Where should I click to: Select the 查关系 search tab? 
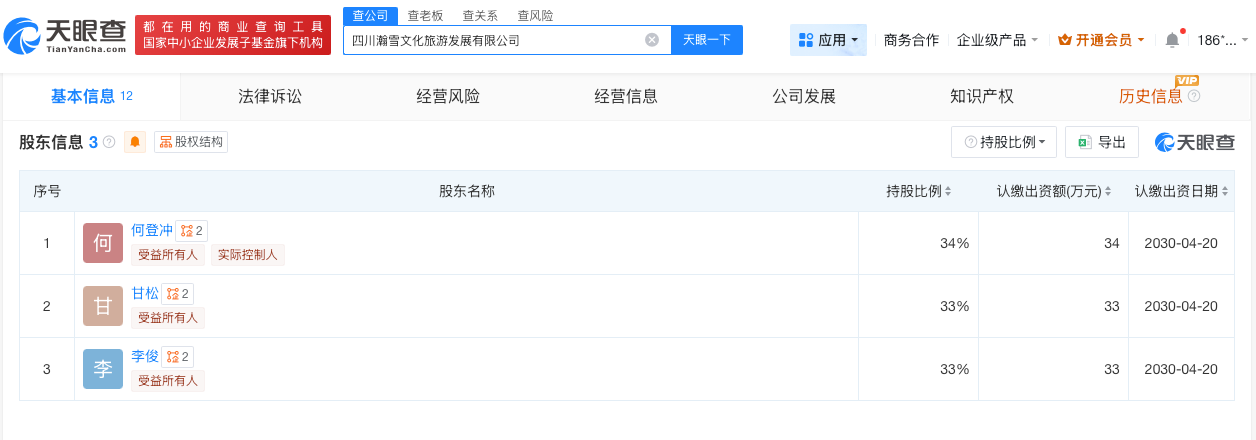480,15
